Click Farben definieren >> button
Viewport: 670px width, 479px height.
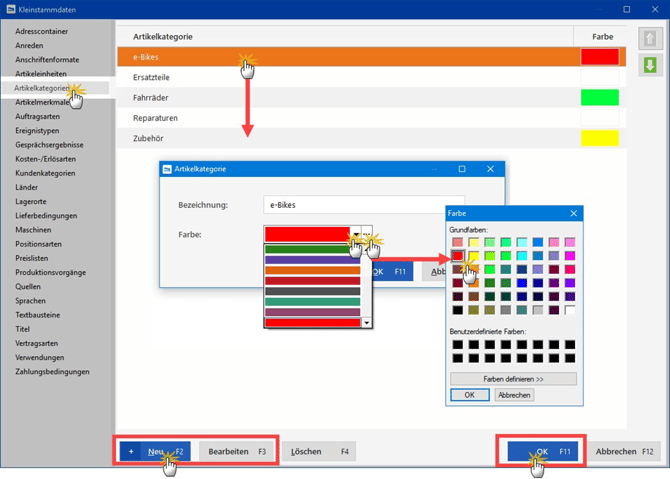tap(513, 379)
